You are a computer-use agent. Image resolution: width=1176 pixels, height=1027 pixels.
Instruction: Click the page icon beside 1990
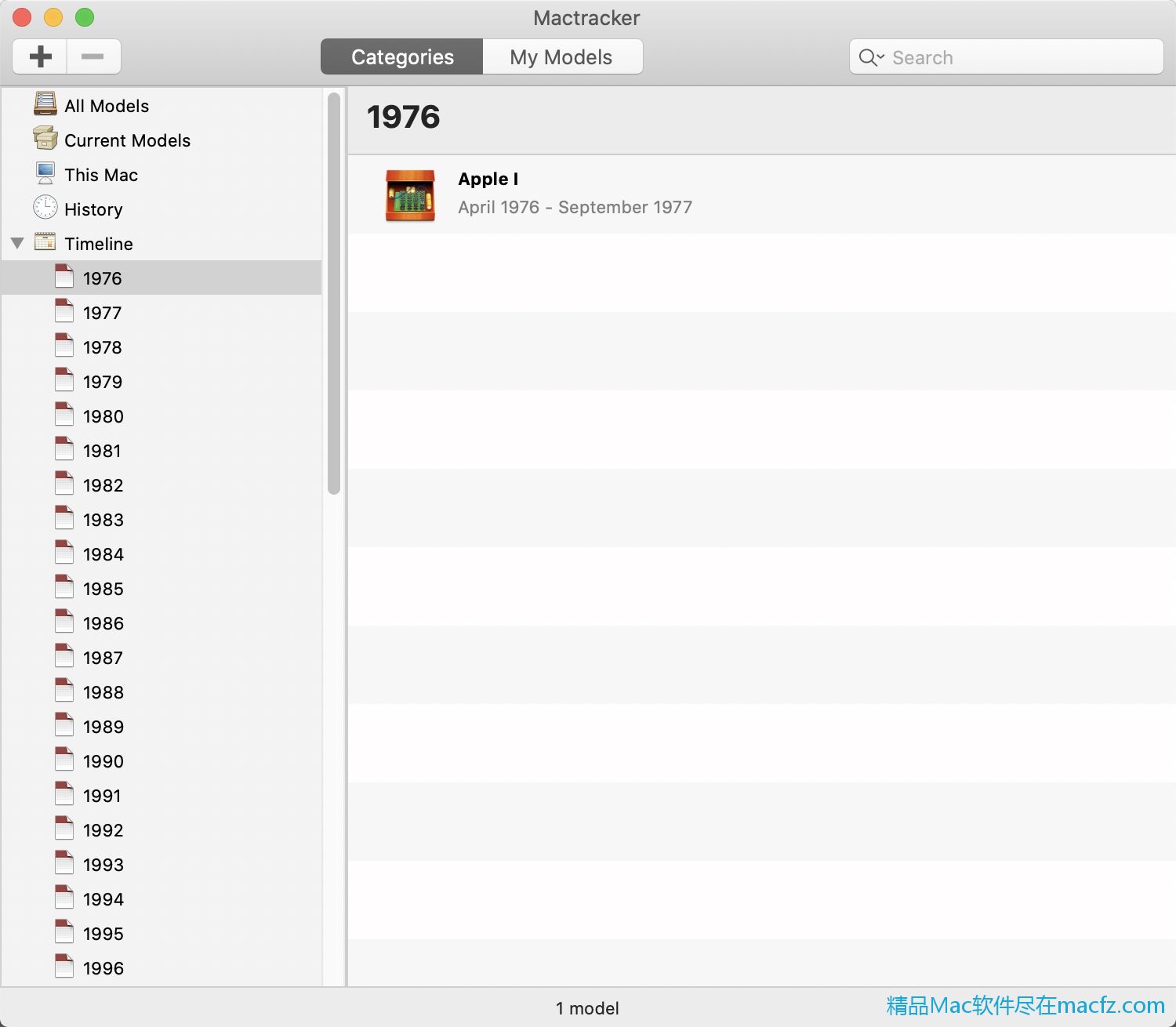pyautogui.click(x=64, y=760)
